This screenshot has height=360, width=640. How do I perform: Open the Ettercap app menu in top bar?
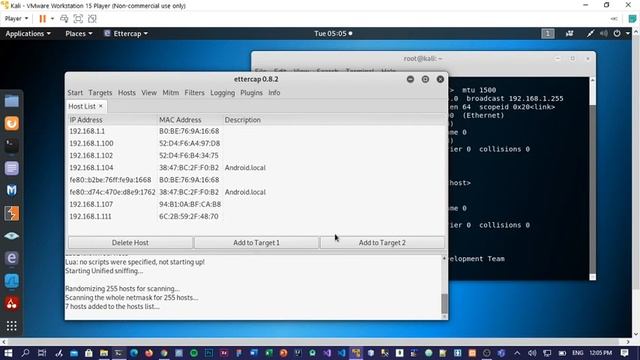(126, 33)
